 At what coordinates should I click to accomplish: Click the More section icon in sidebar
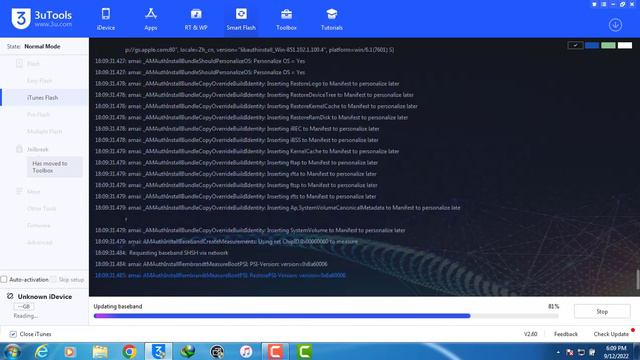(x=19, y=191)
